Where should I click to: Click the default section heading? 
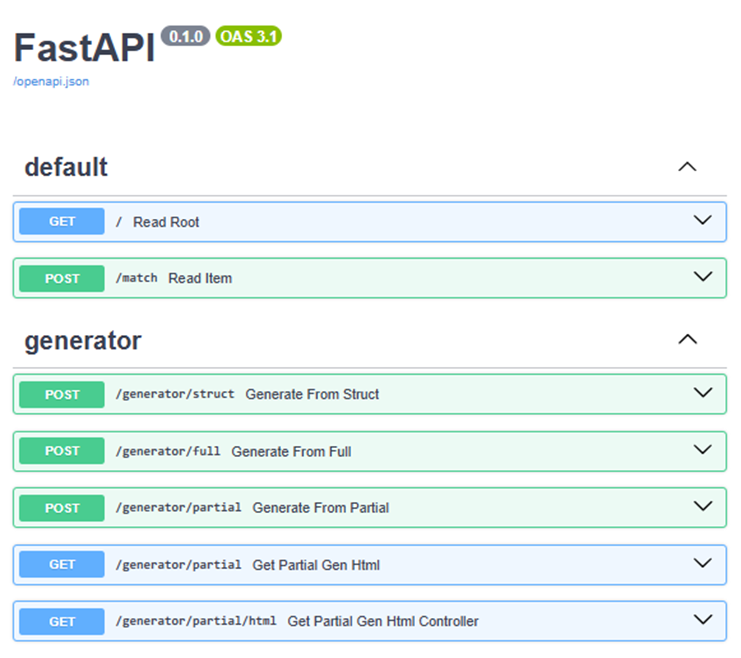click(x=66, y=167)
